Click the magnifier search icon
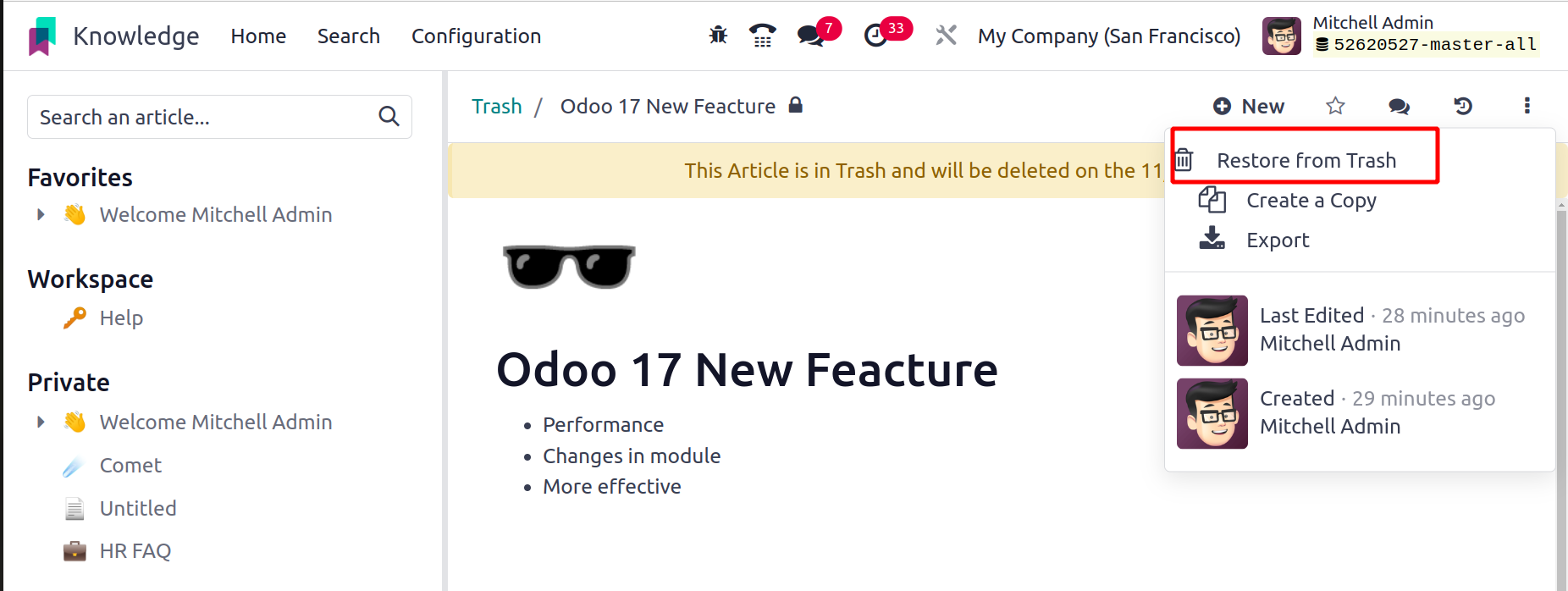Viewport: 1568px width, 591px height. [x=389, y=116]
